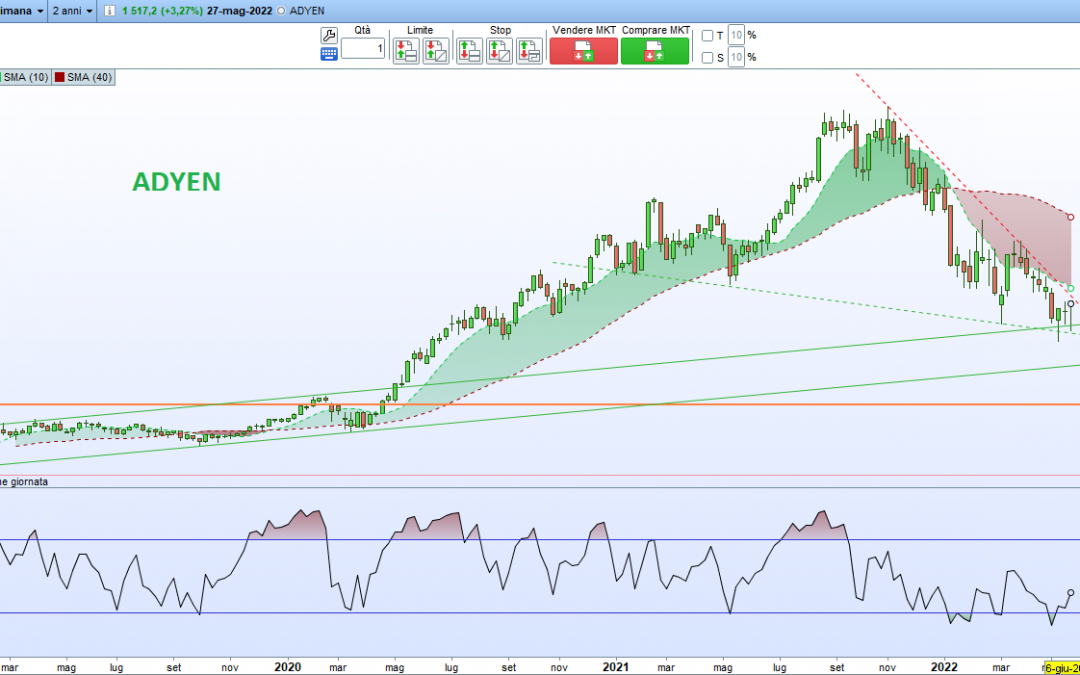Enable the S percent checkbox
The image size is (1080, 675).
(707, 58)
